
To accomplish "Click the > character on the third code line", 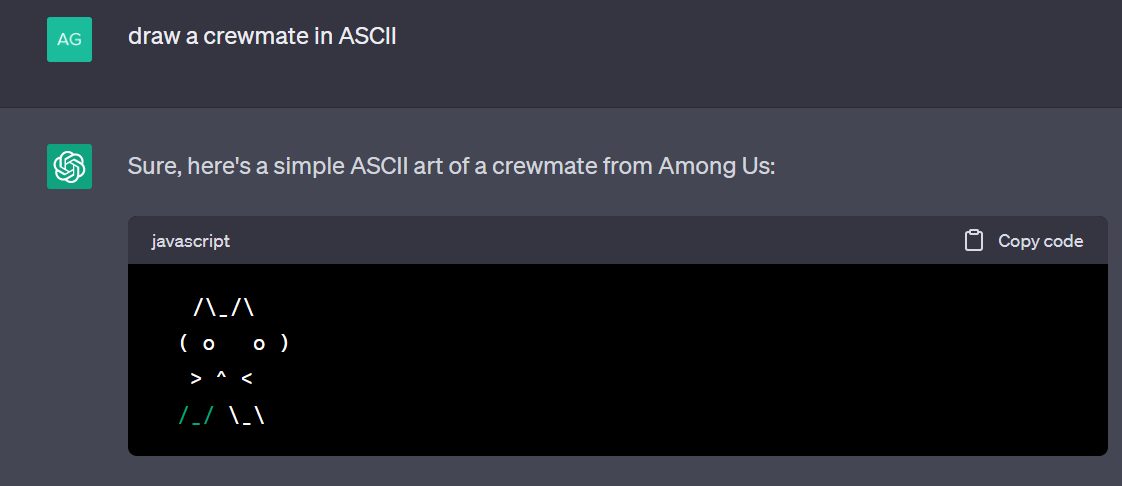I will [196, 379].
